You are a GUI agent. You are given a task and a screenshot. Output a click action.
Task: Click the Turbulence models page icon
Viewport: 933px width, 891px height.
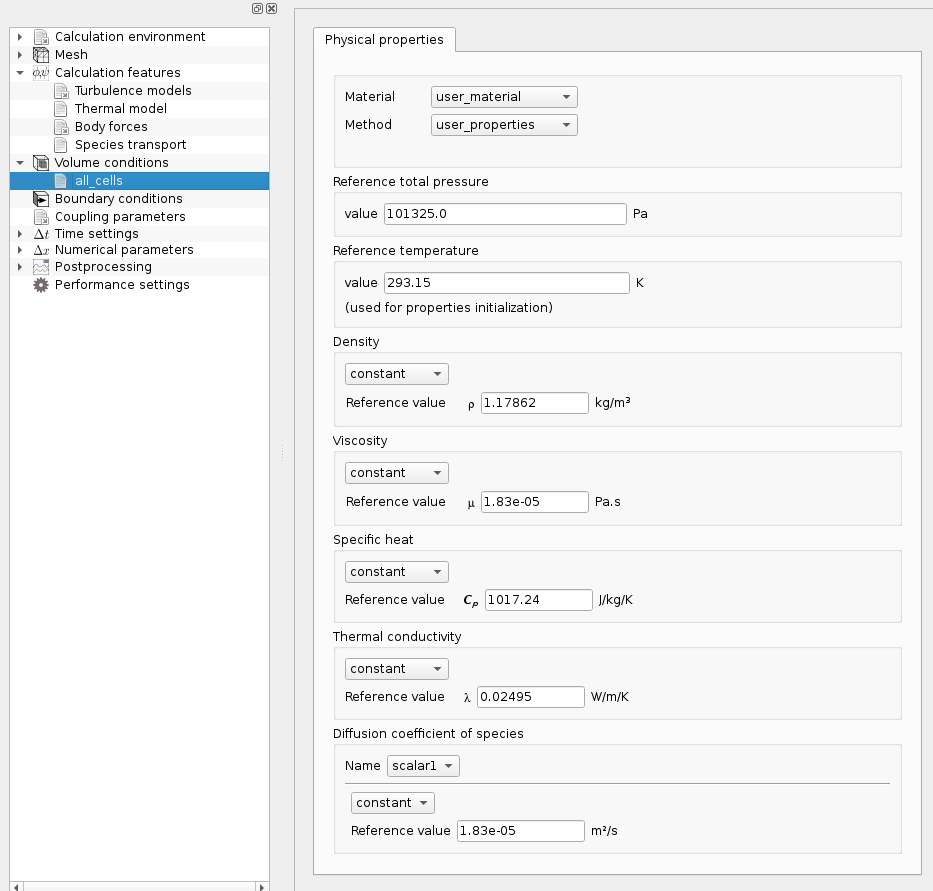59,90
